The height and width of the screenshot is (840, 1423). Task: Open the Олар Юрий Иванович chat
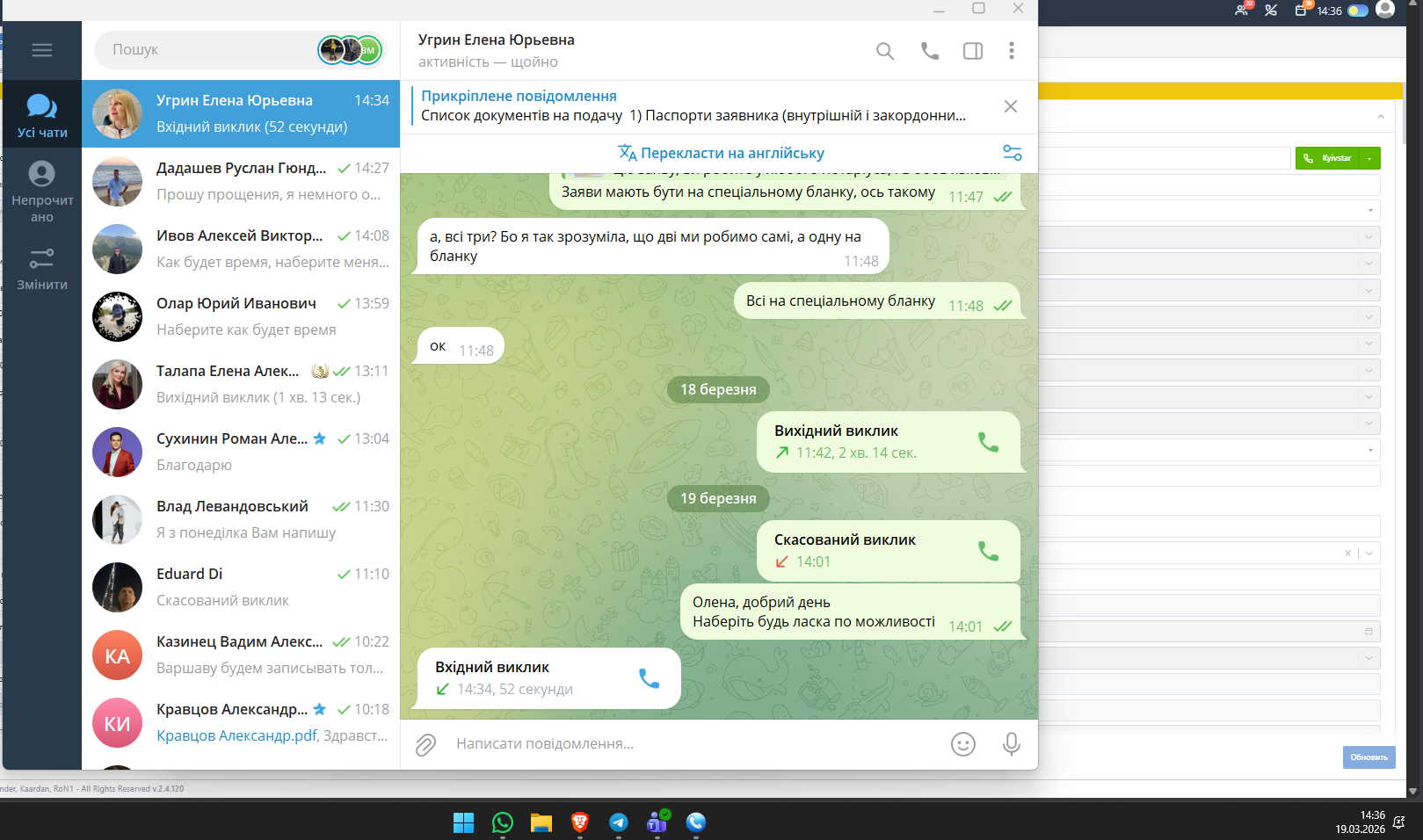pos(241,316)
